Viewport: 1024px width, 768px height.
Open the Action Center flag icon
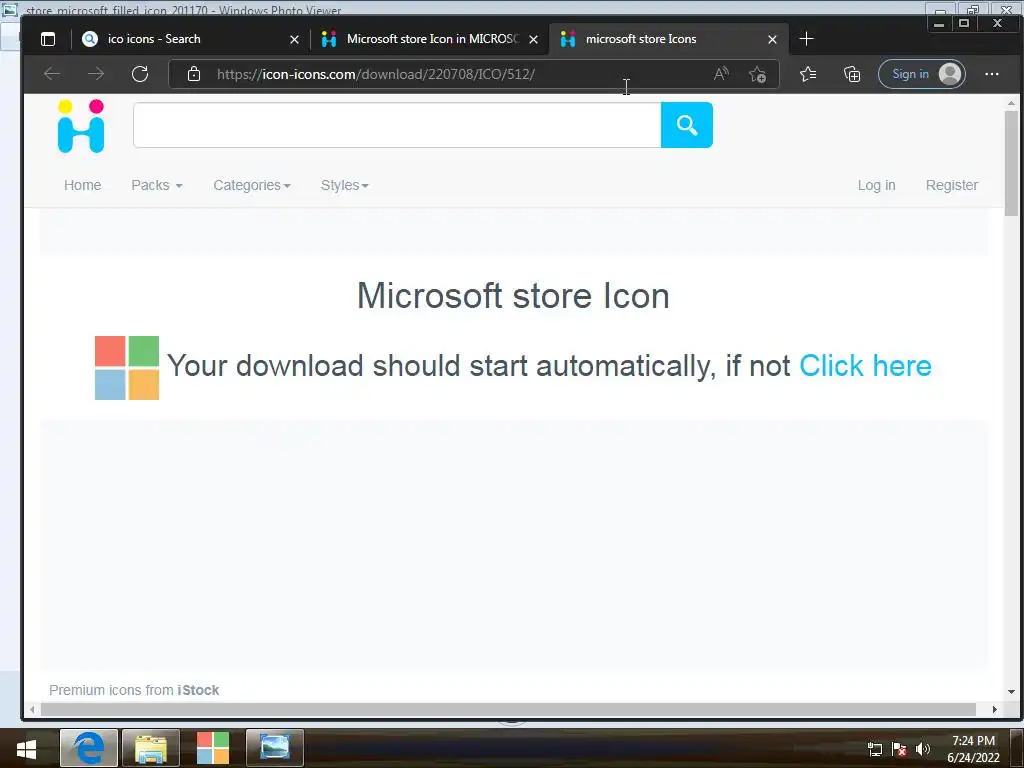pyautogui.click(x=899, y=749)
